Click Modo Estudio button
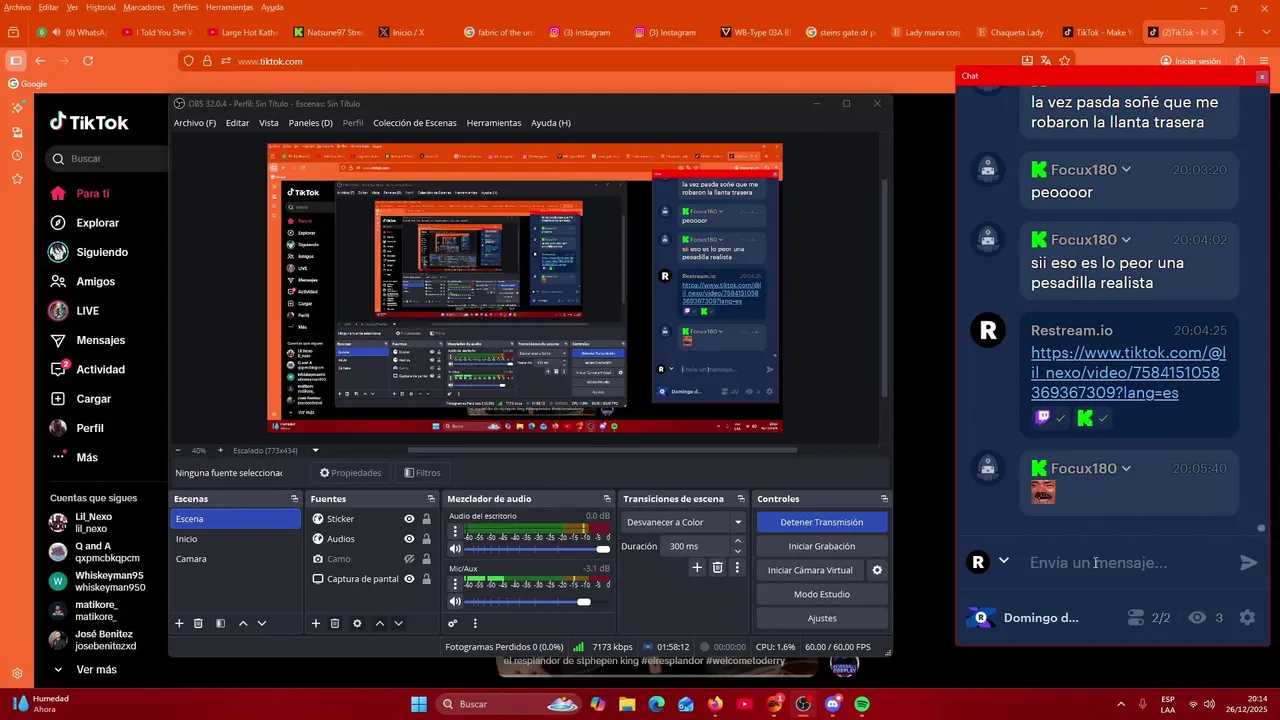This screenshot has height=720, width=1280. 822,594
